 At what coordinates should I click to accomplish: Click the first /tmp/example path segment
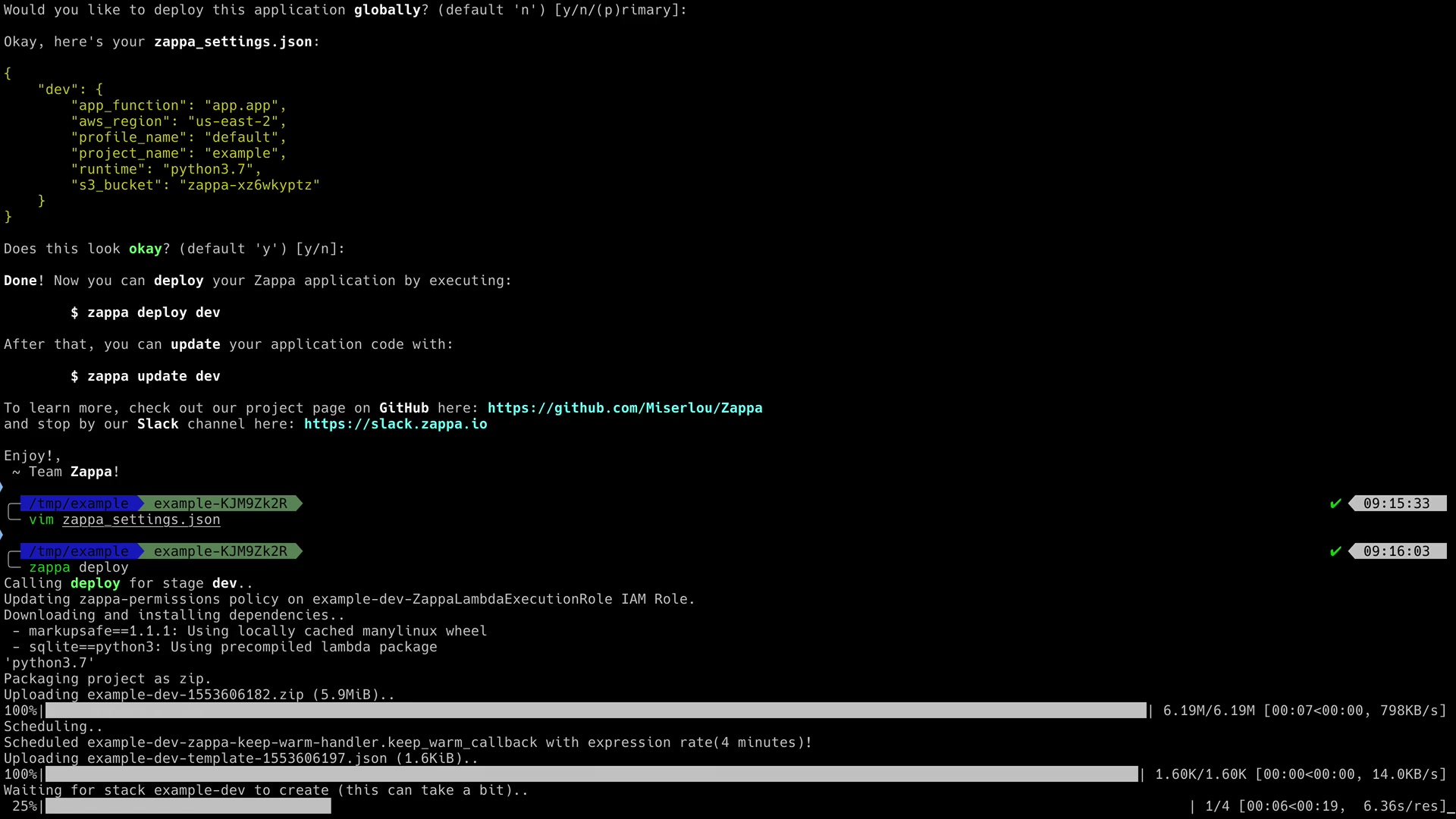(x=79, y=504)
